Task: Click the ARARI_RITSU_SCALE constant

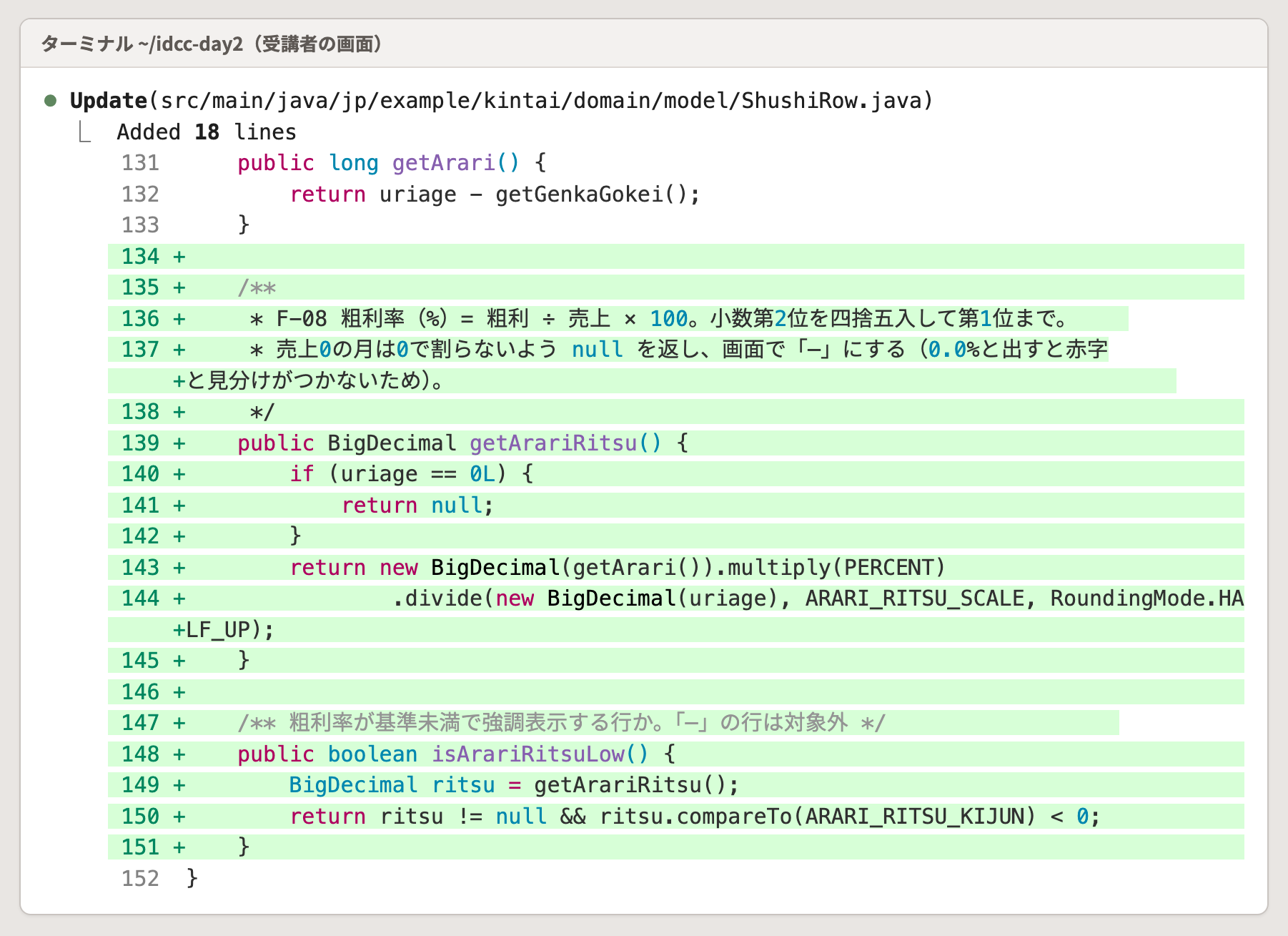Action: [x=915, y=598]
